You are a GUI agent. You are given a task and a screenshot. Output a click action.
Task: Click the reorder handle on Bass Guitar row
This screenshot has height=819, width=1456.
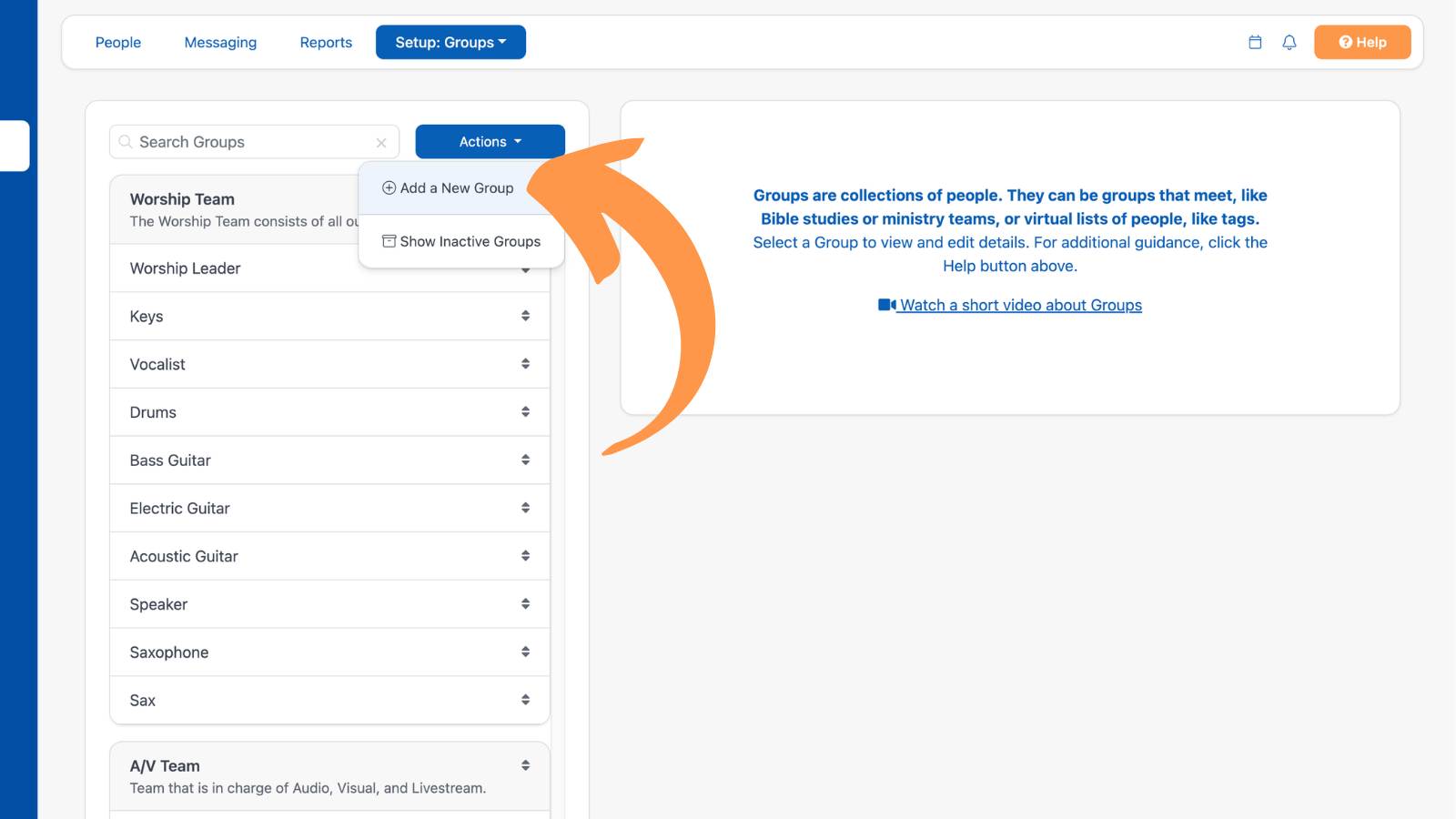525,460
